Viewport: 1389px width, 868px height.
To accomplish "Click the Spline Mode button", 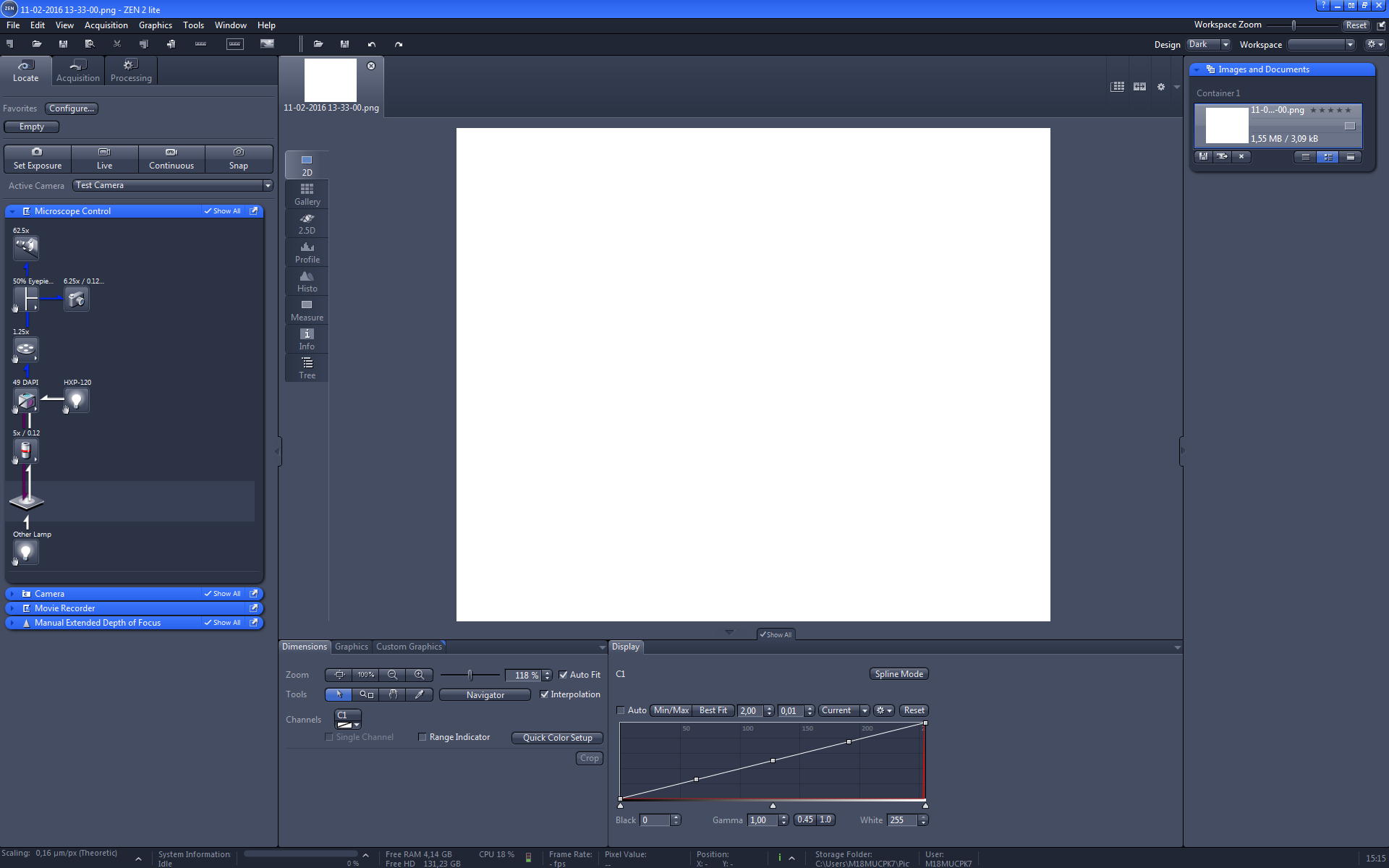I will (899, 673).
